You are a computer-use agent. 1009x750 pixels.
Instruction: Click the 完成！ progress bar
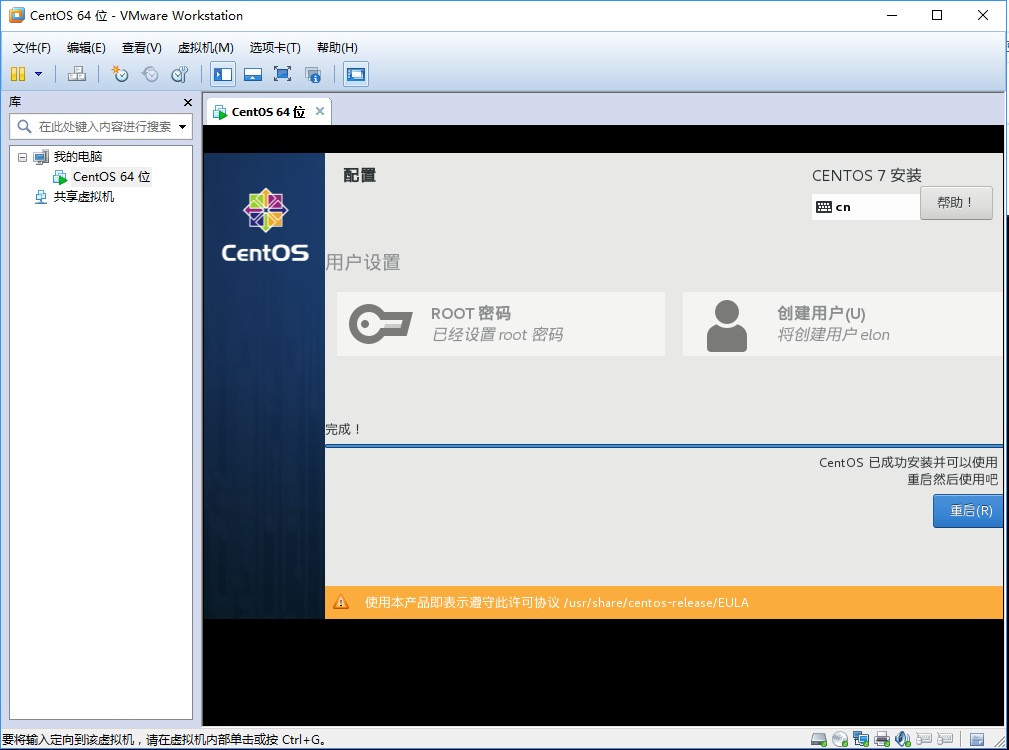[664, 445]
